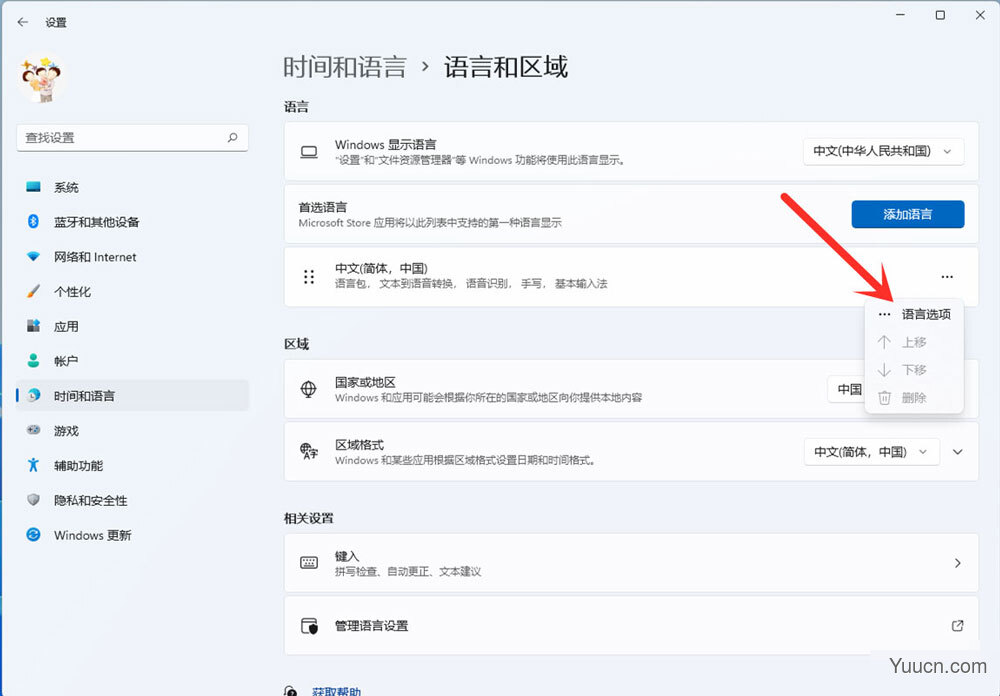This screenshot has height=696, width=1000.
Task: Click the Windows 更新 sync icon
Action: (x=33, y=535)
